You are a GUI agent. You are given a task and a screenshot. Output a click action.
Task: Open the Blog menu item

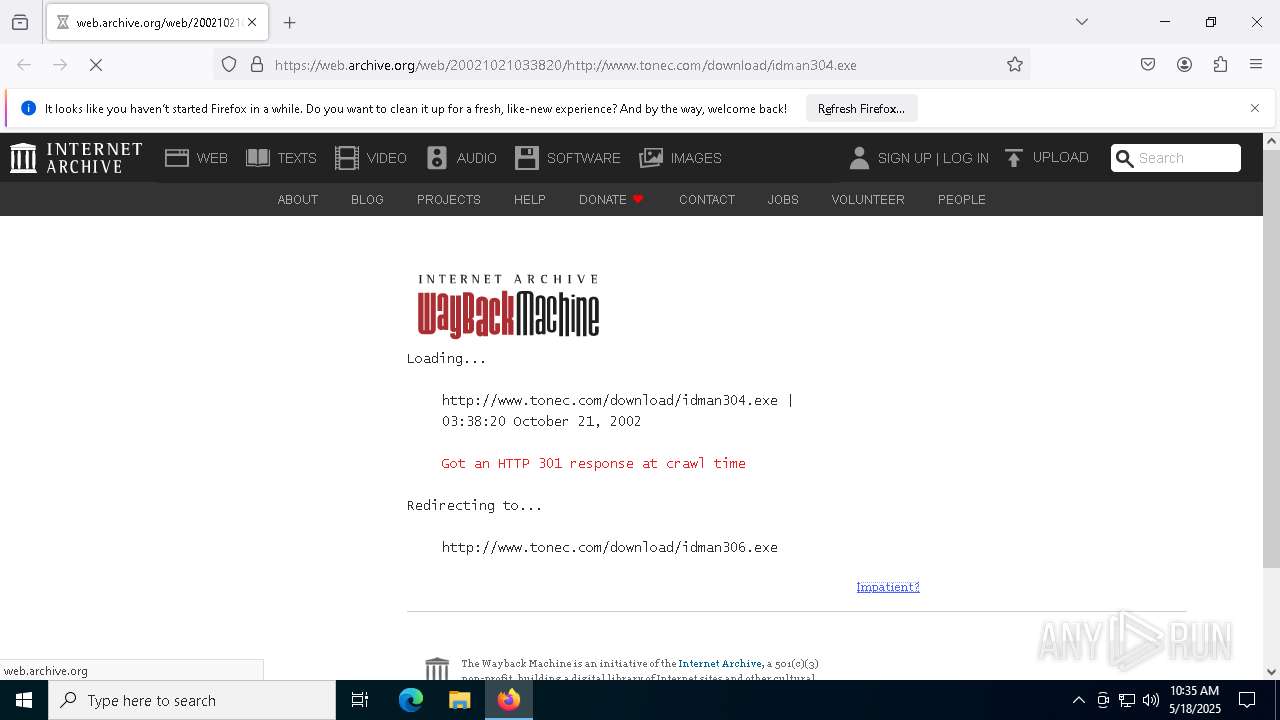pos(367,199)
